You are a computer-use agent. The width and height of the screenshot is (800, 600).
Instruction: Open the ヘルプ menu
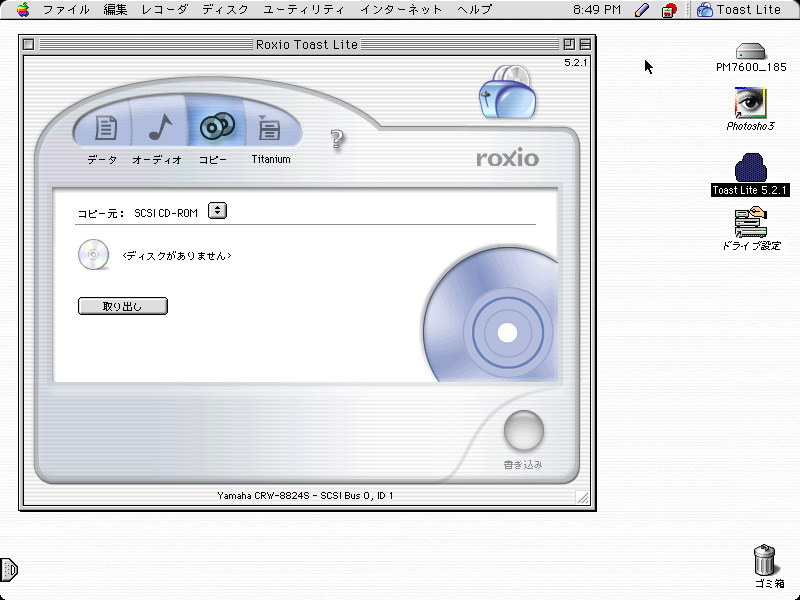474,9
